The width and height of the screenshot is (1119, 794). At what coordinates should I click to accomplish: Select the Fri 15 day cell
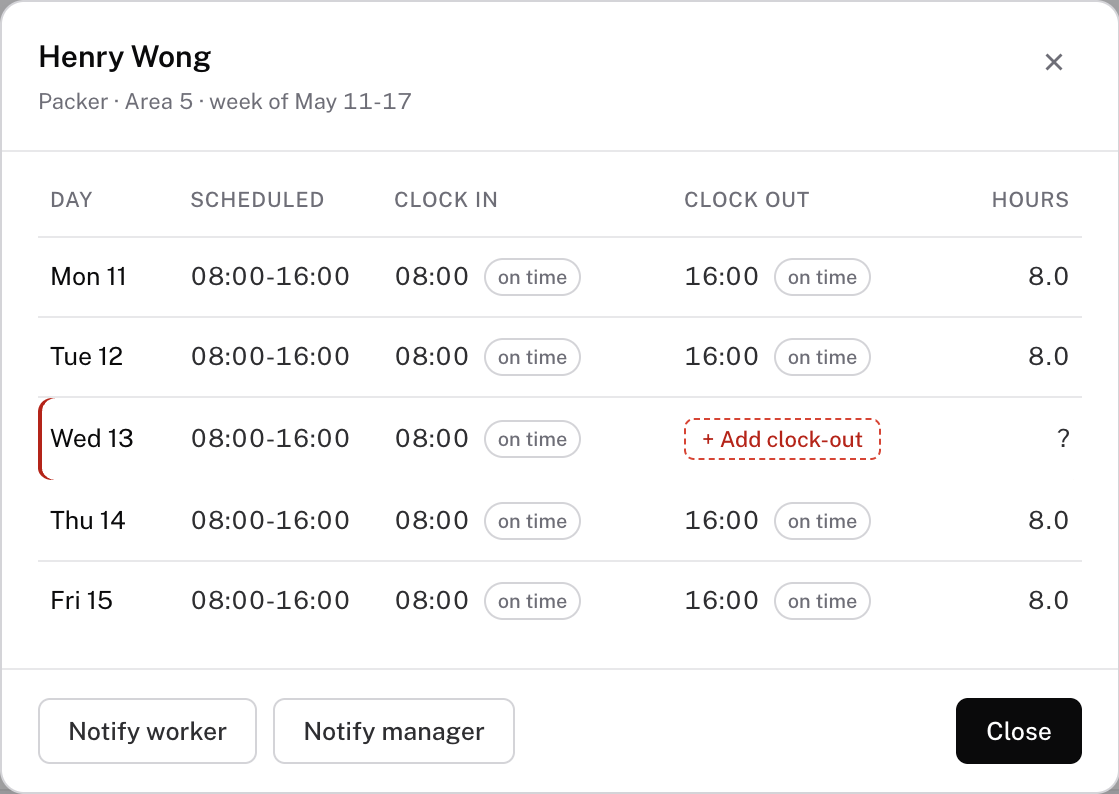[81, 601]
